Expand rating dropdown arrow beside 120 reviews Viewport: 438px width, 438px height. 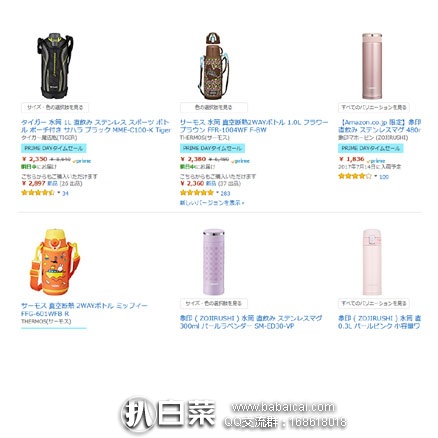376,176
